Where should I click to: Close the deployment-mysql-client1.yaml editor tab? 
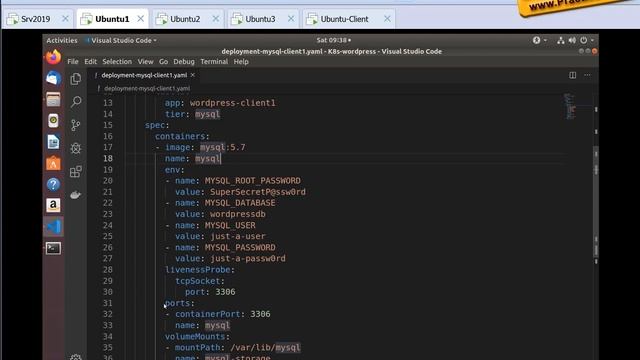(193, 75)
